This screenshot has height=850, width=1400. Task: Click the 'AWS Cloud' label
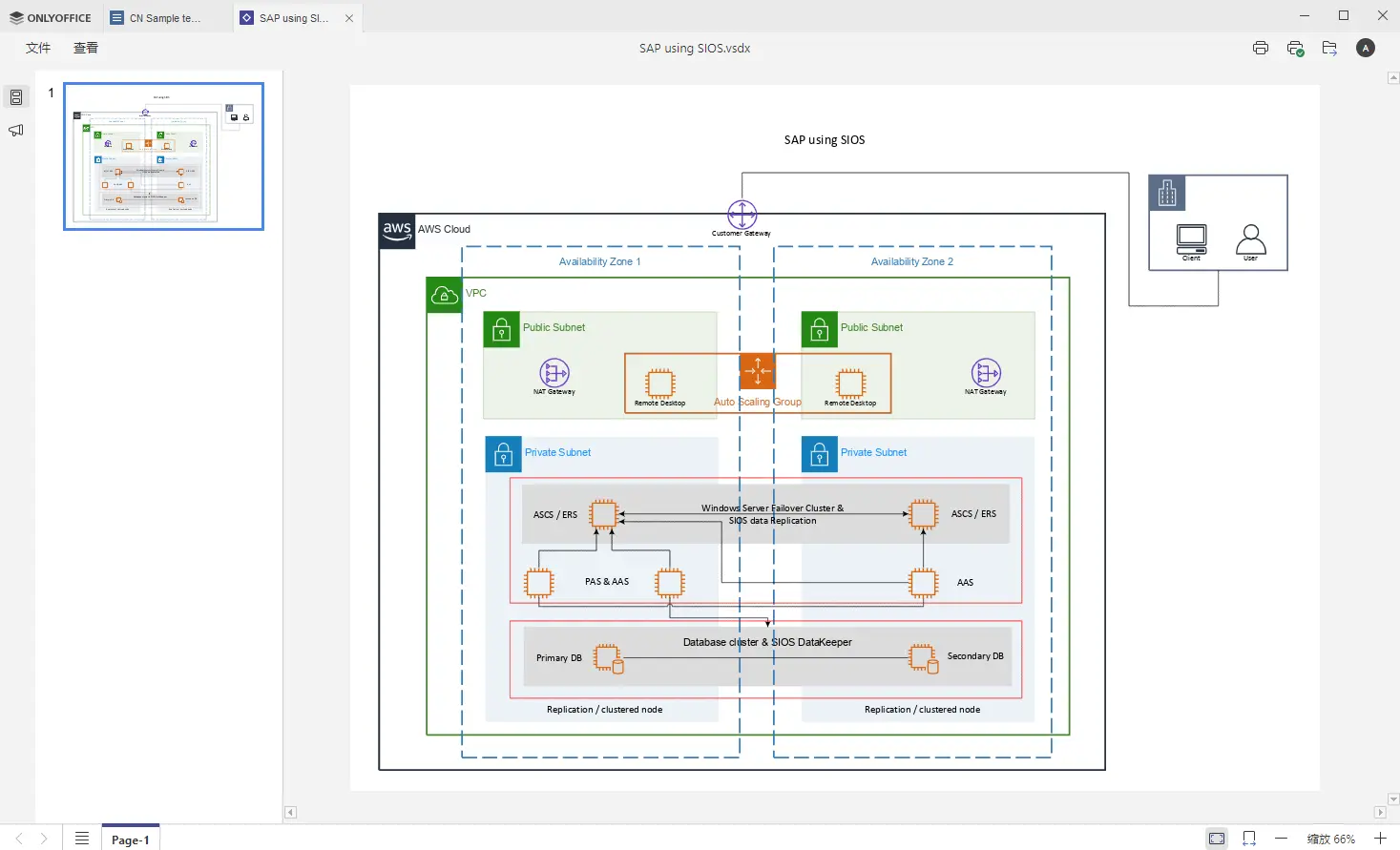[x=444, y=229]
